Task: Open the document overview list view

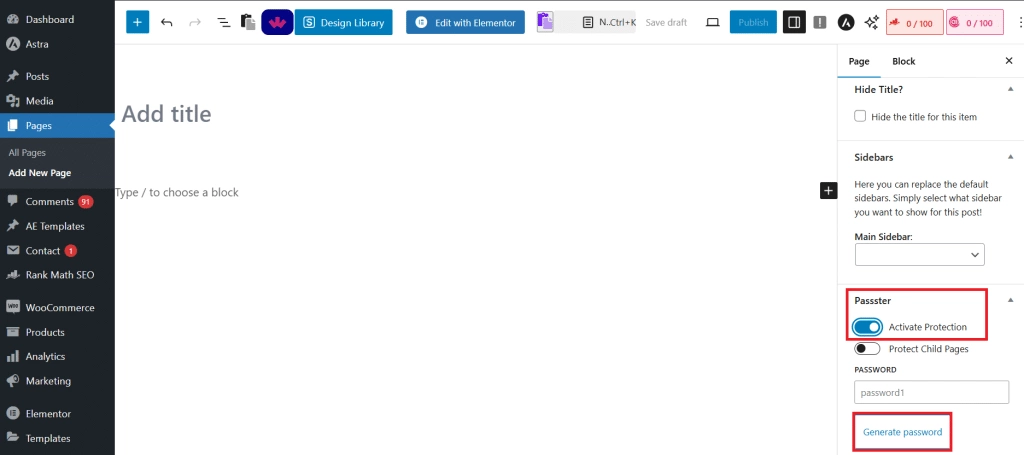Action: [223, 22]
